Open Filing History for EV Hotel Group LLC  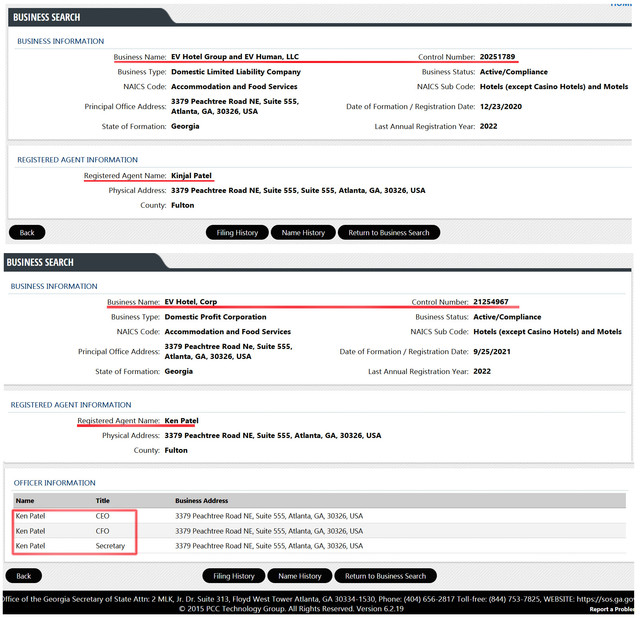point(237,233)
